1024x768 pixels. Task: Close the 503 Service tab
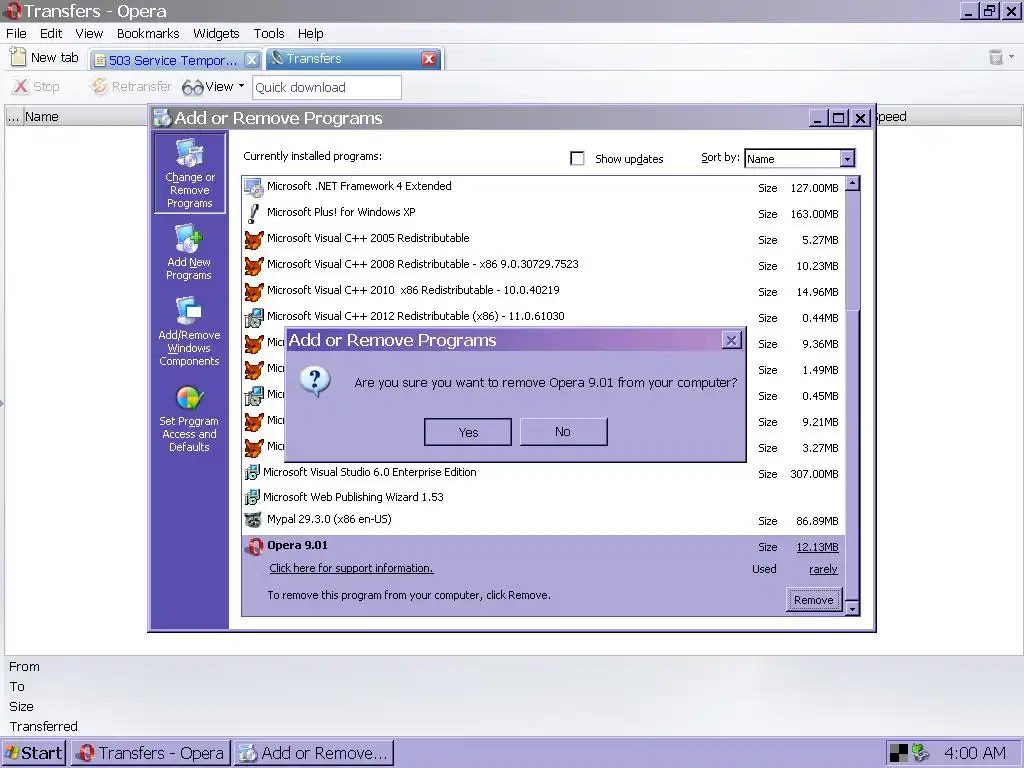(252, 60)
